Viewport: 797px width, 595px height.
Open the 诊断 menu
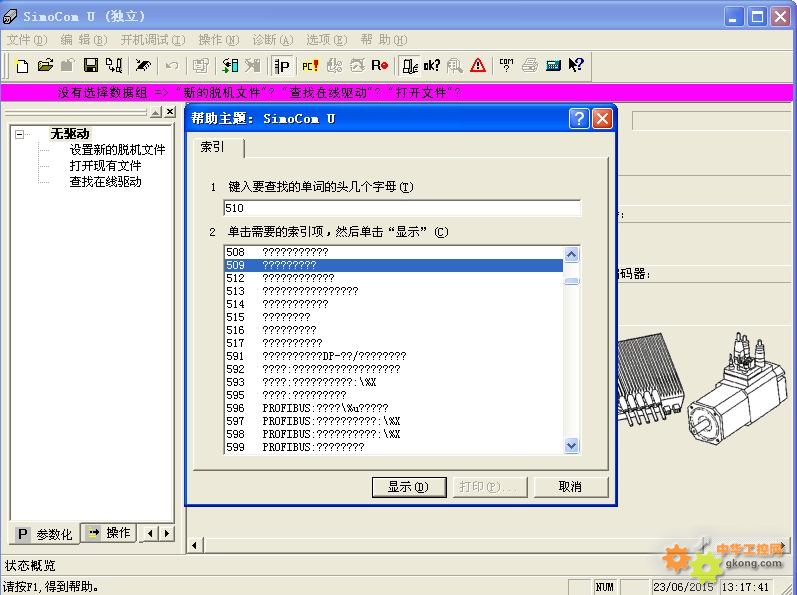(273, 40)
